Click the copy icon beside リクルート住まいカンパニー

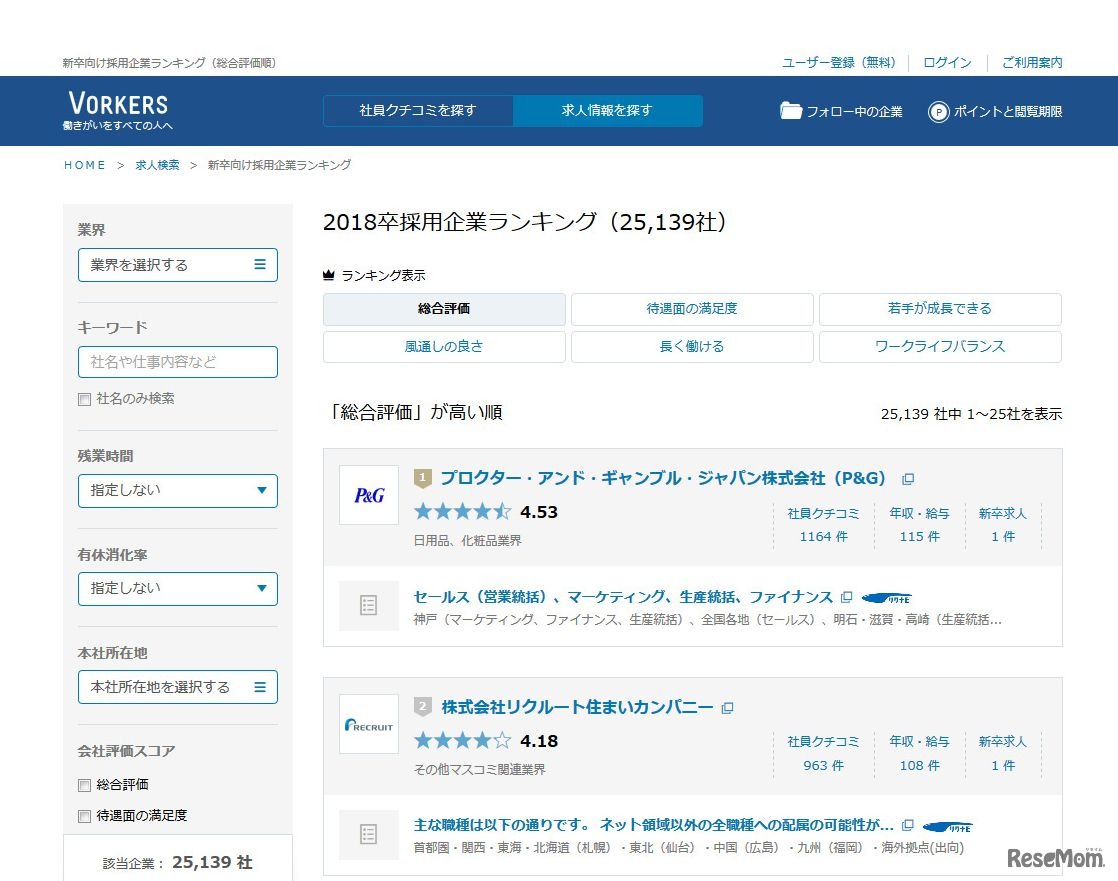[x=728, y=707]
